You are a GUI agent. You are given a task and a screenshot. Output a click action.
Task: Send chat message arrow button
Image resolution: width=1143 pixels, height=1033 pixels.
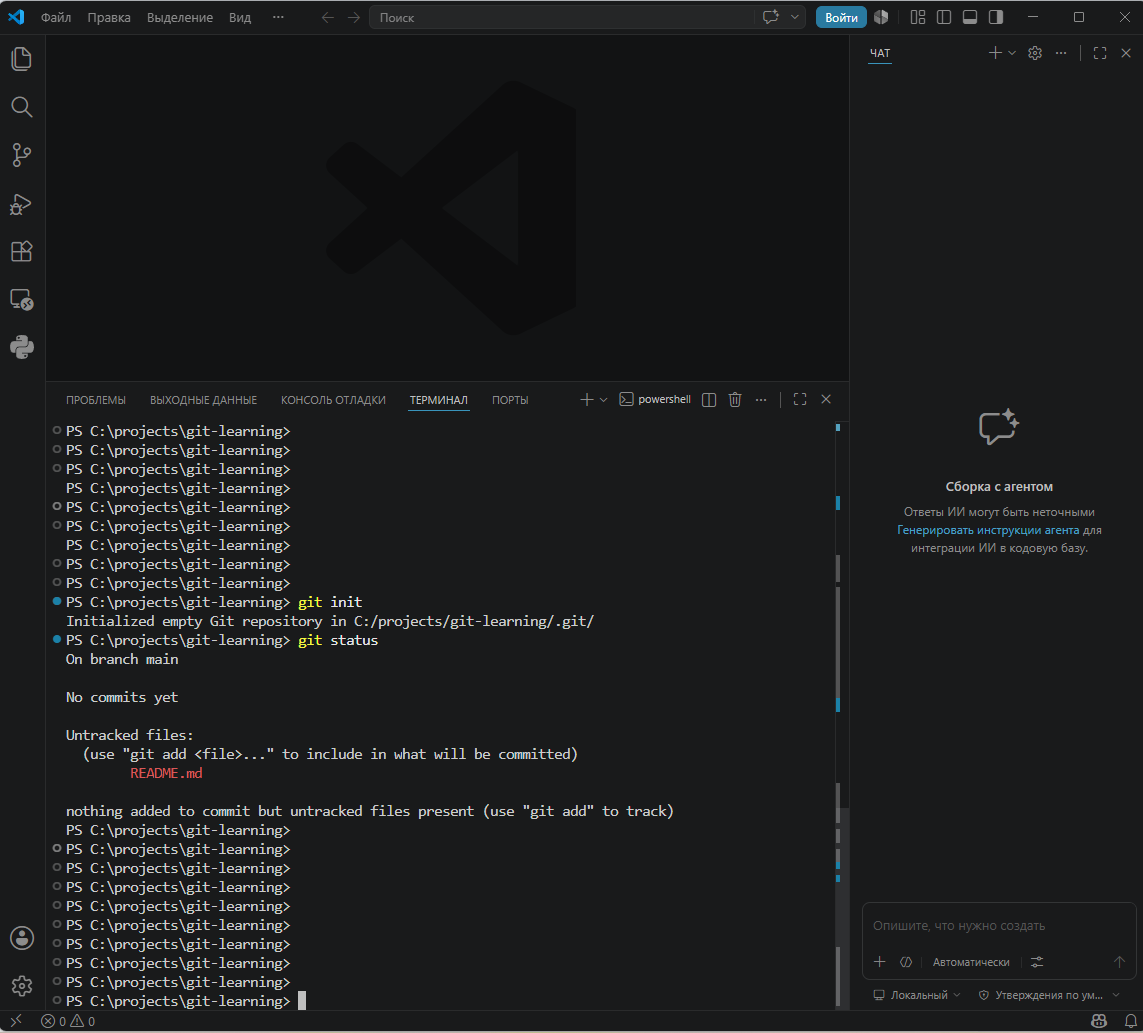pyautogui.click(x=1119, y=962)
